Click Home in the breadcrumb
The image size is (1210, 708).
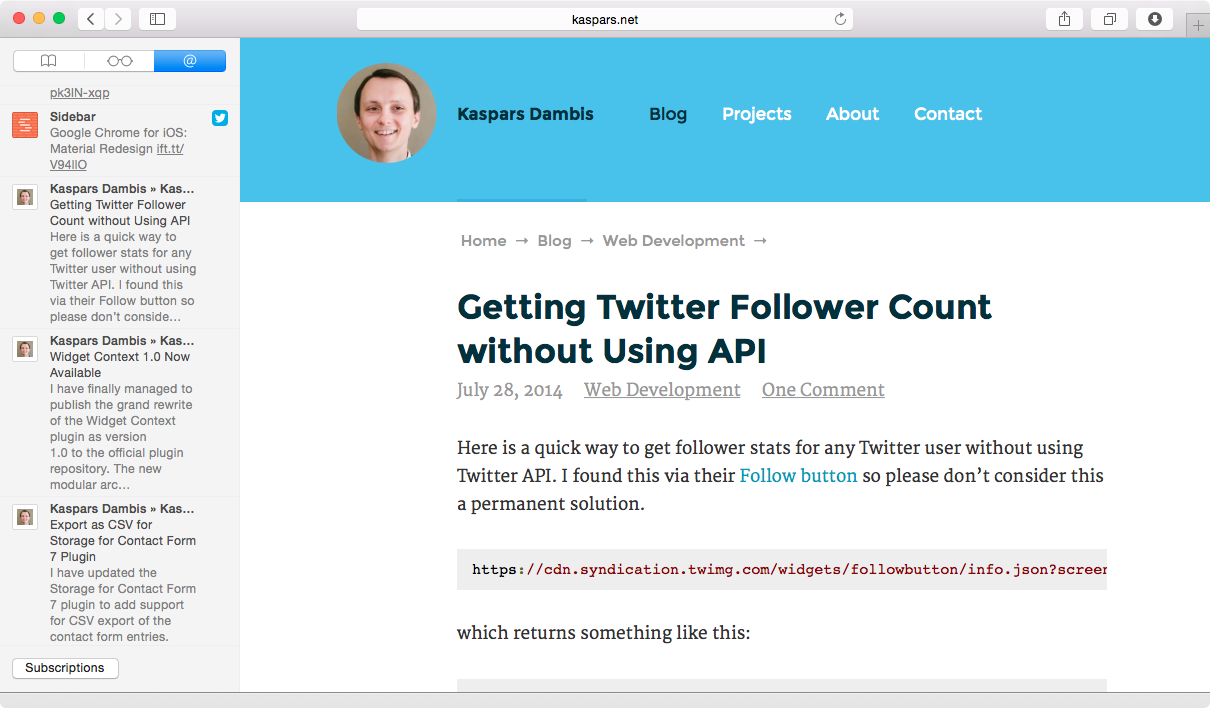[484, 241]
